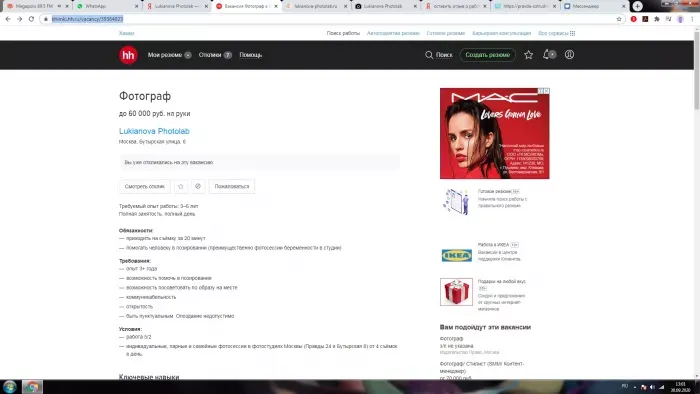Viewport: 700px width, 394px height.
Task: Close the WhatsApp tab
Action: click(x=137, y=6)
